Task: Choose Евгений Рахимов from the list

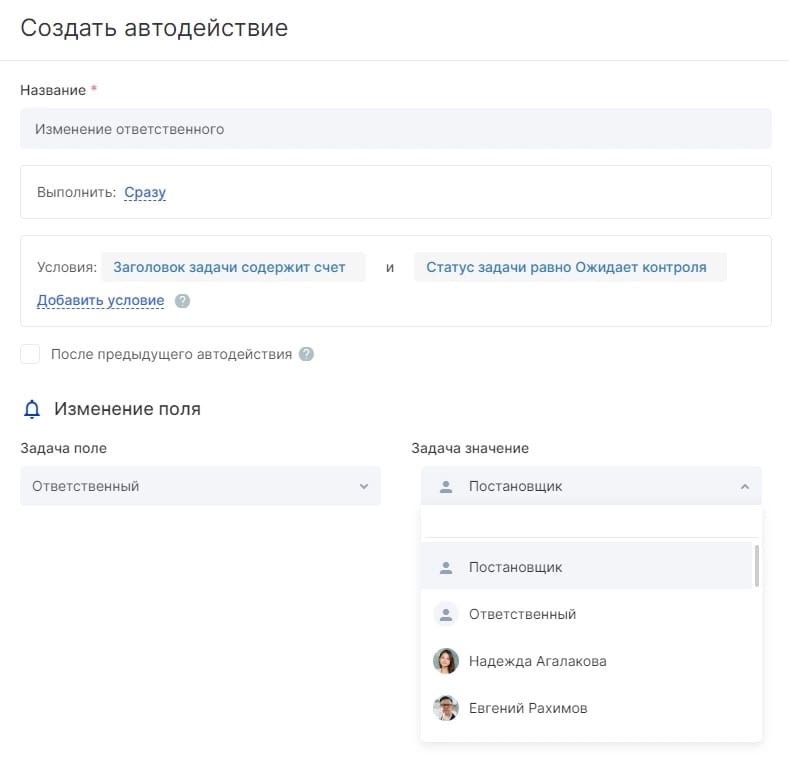Action: [x=528, y=708]
